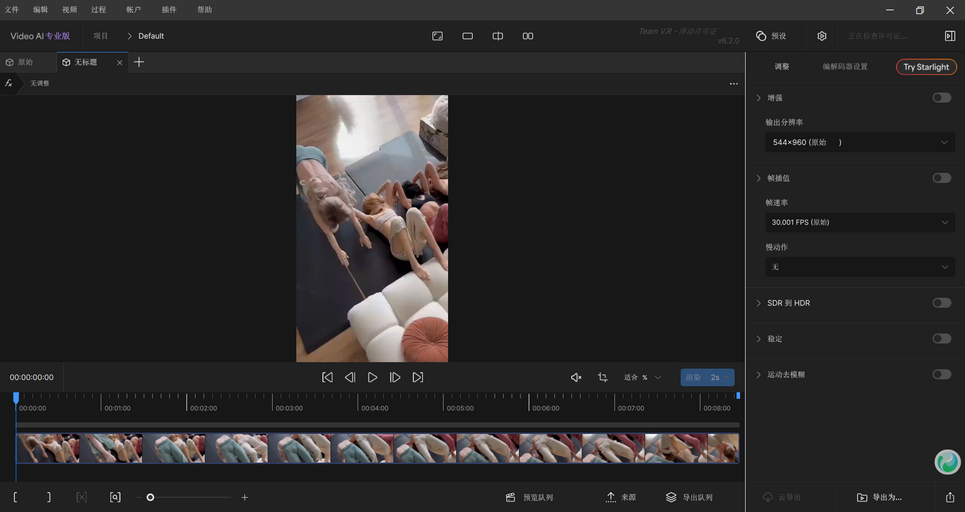The height and width of the screenshot is (512, 965).
Task: Expand the 增强 section chevron
Action: 758,98
